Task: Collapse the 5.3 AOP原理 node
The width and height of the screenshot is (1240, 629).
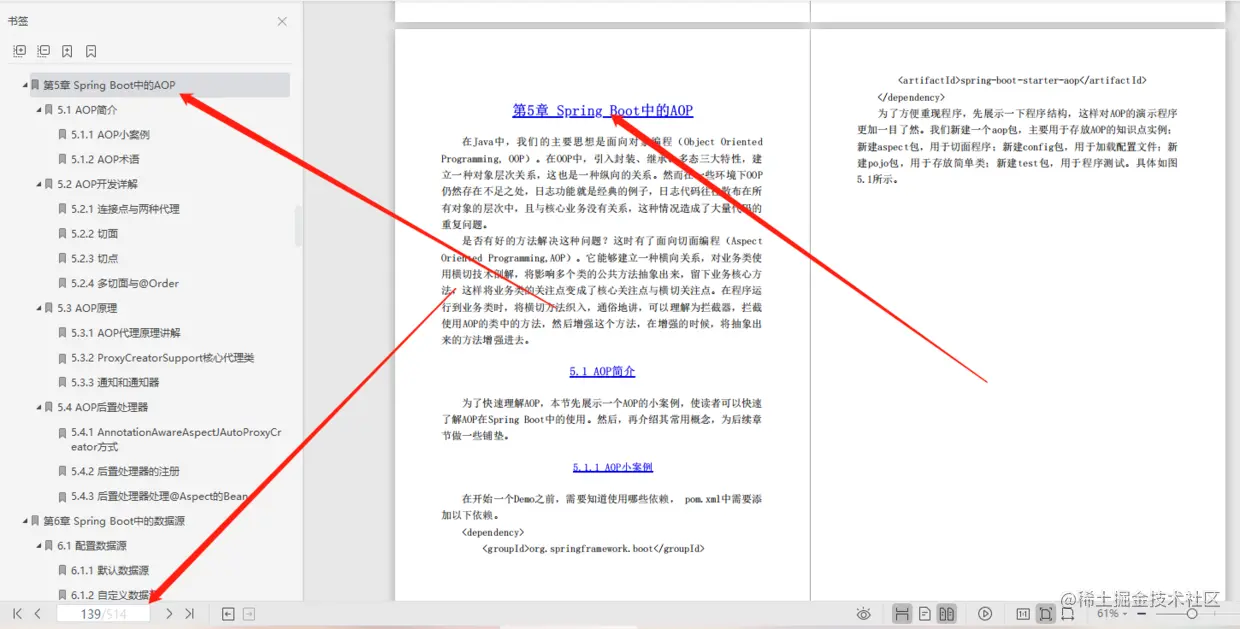Action: point(39,308)
